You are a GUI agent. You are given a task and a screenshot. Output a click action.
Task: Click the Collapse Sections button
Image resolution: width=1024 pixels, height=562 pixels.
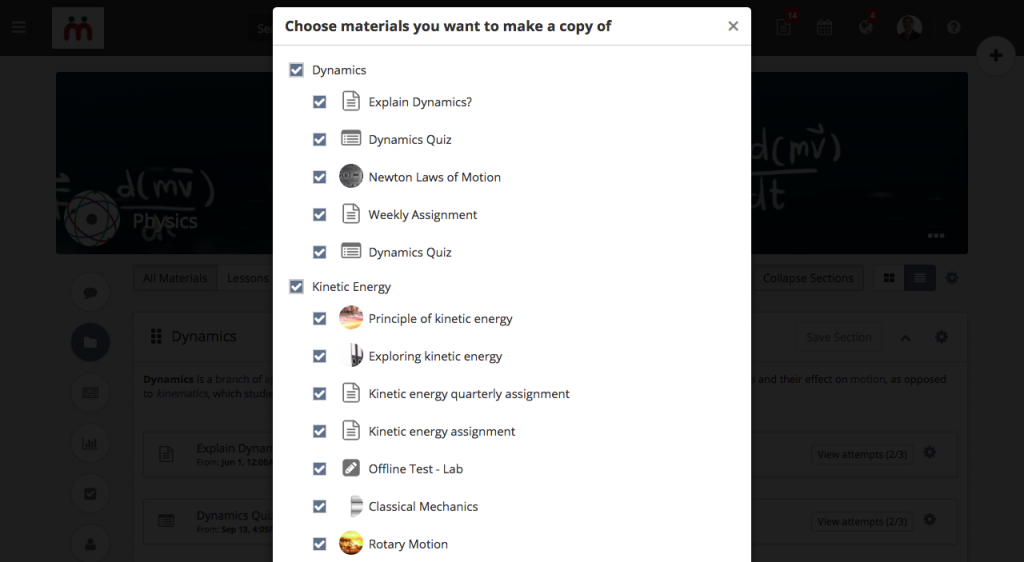808,278
